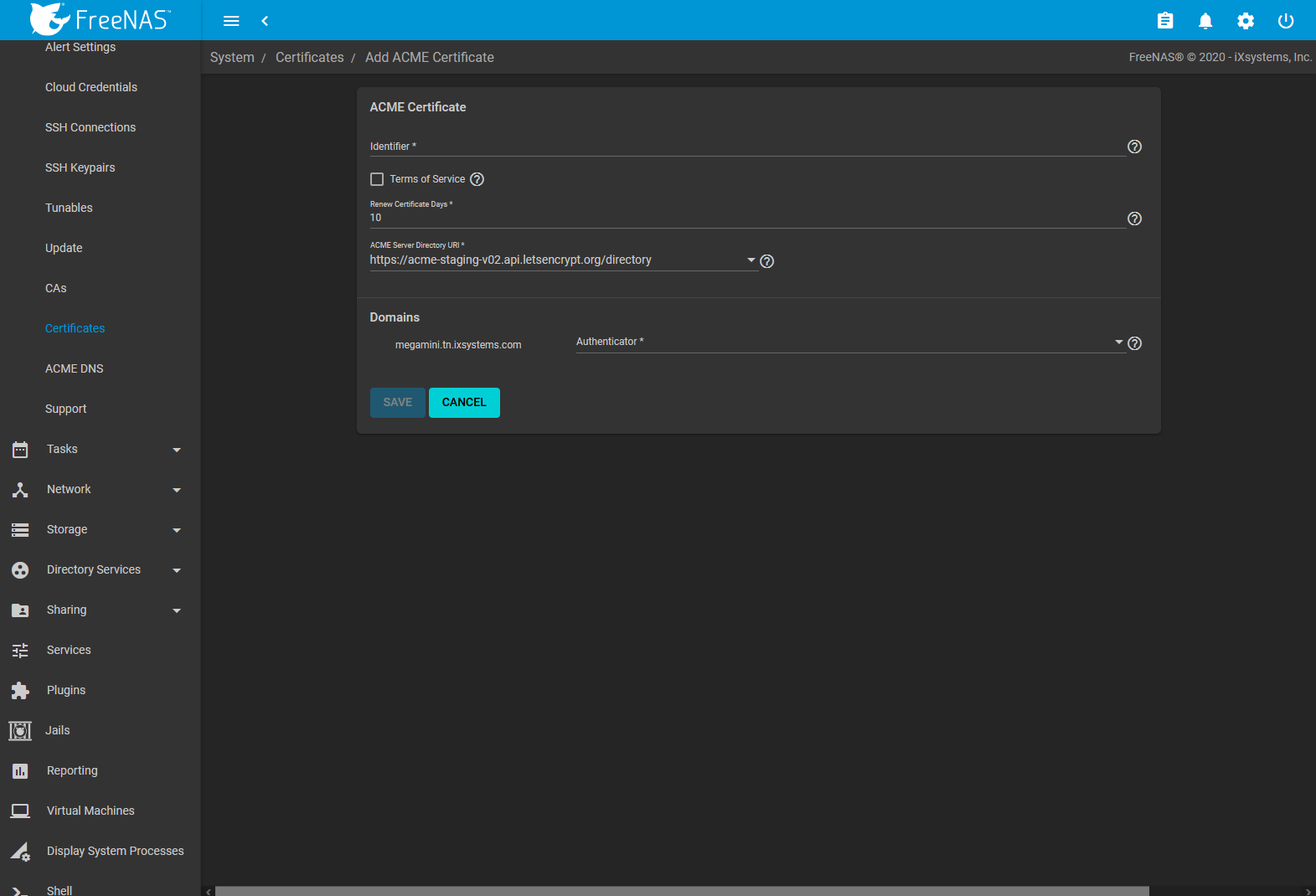
Task: Open SSH Keypairs in sidebar
Action: coord(80,167)
